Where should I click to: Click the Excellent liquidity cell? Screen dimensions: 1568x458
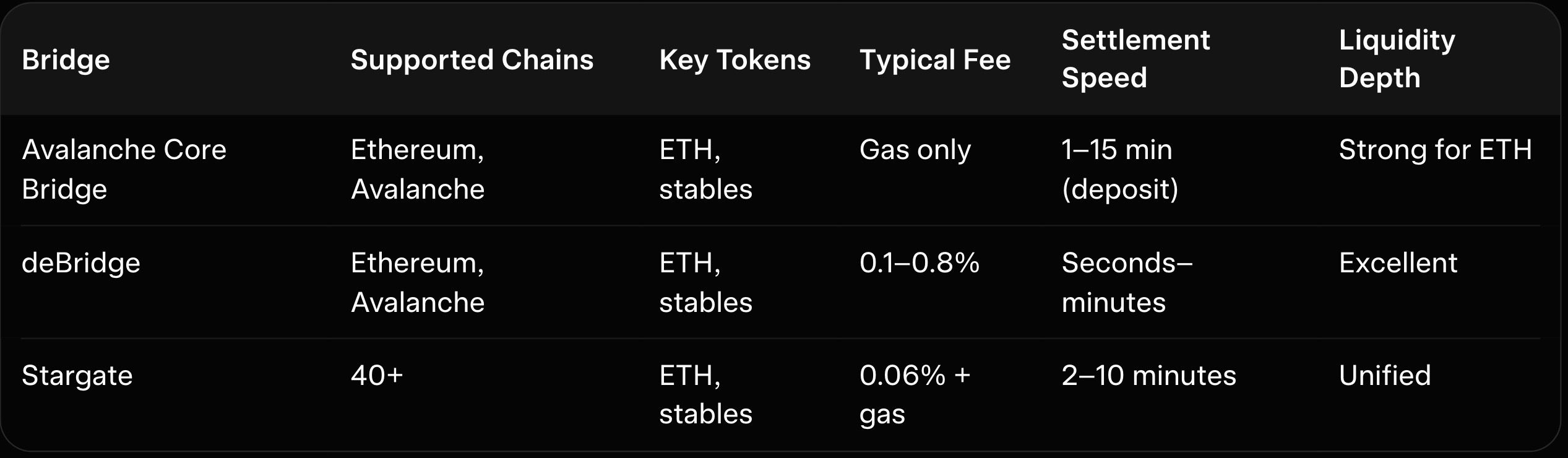click(1398, 263)
